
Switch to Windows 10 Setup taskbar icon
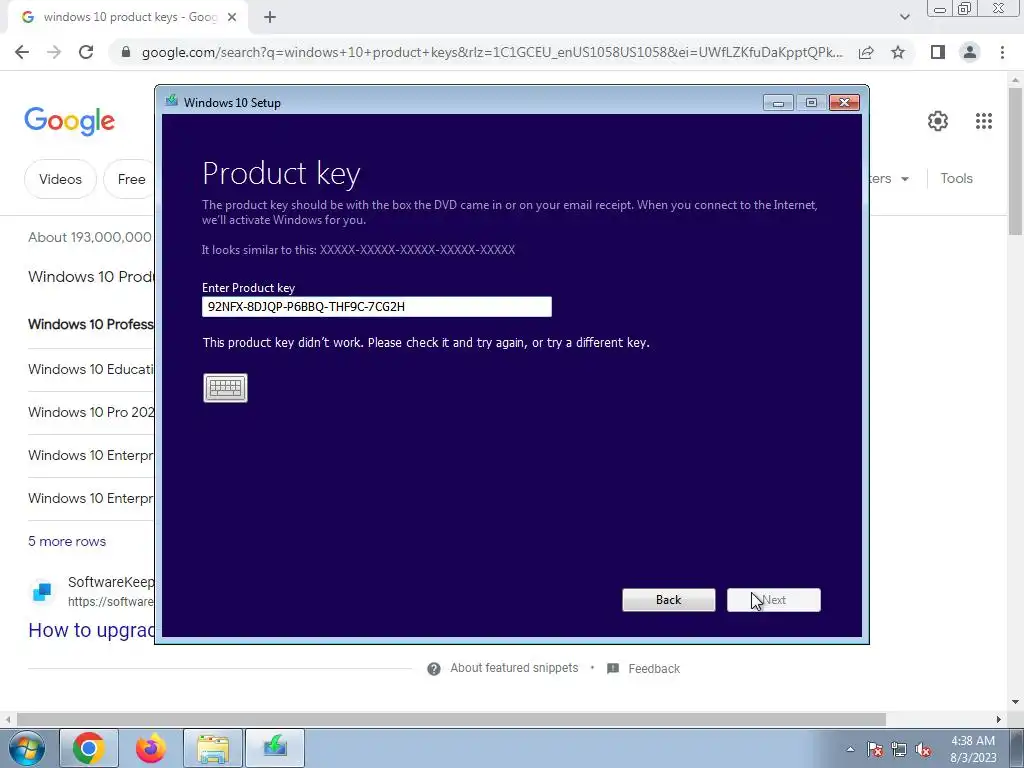275,748
